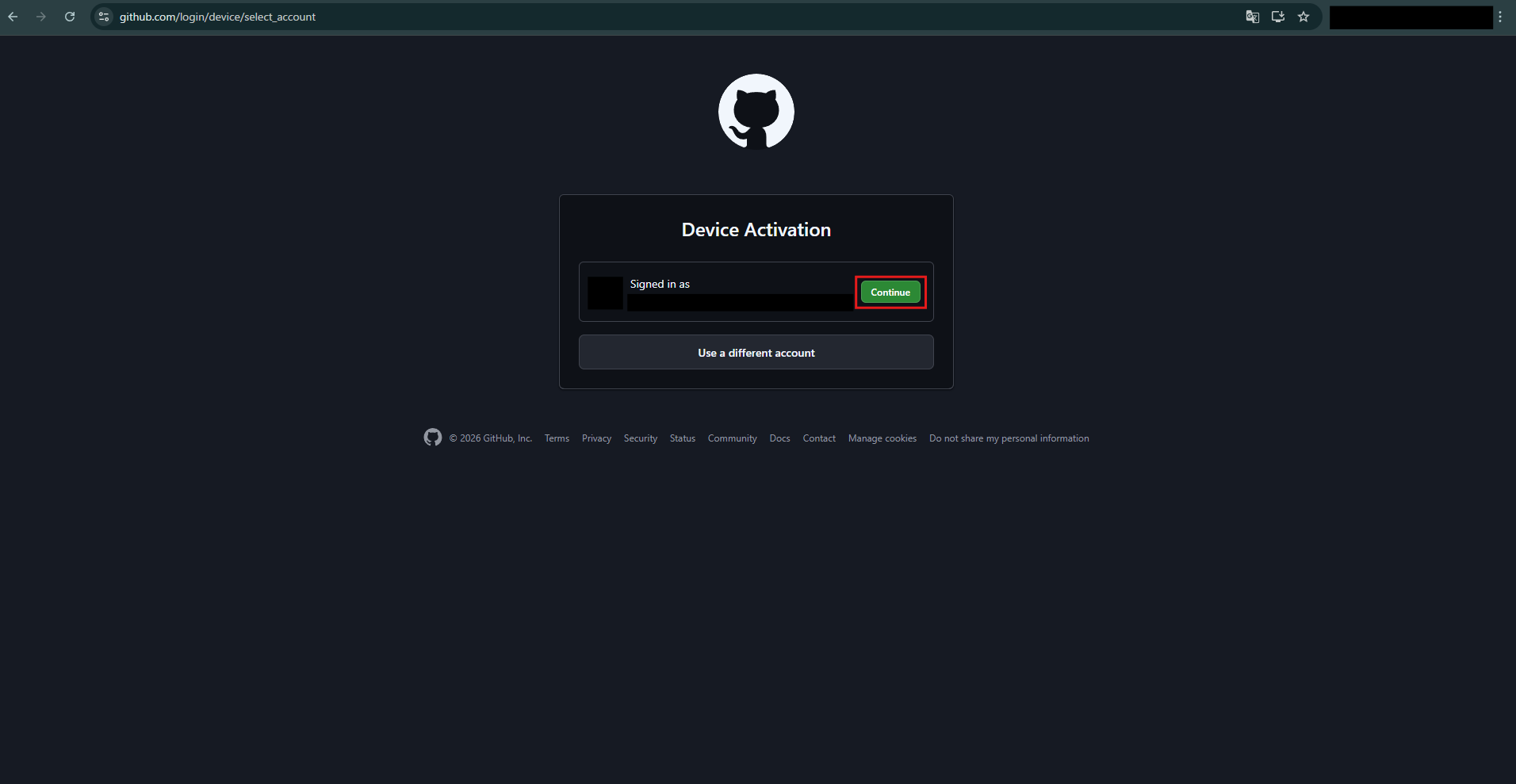The width and height of the screenshot is (1516, 784).
Task: Go back using browser back arrow
Action: [13, 17]
